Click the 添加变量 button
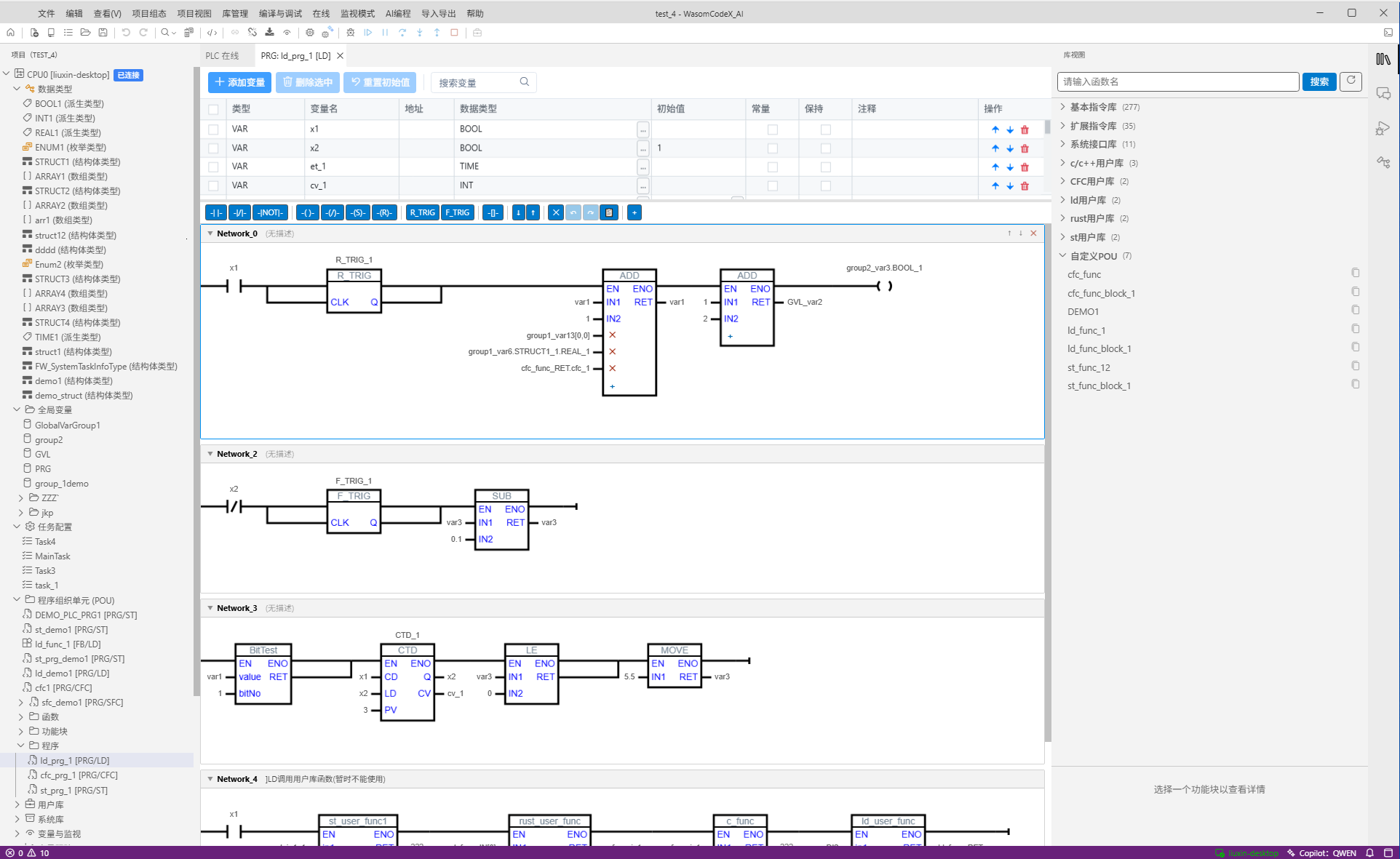 [x=240, y=82]
